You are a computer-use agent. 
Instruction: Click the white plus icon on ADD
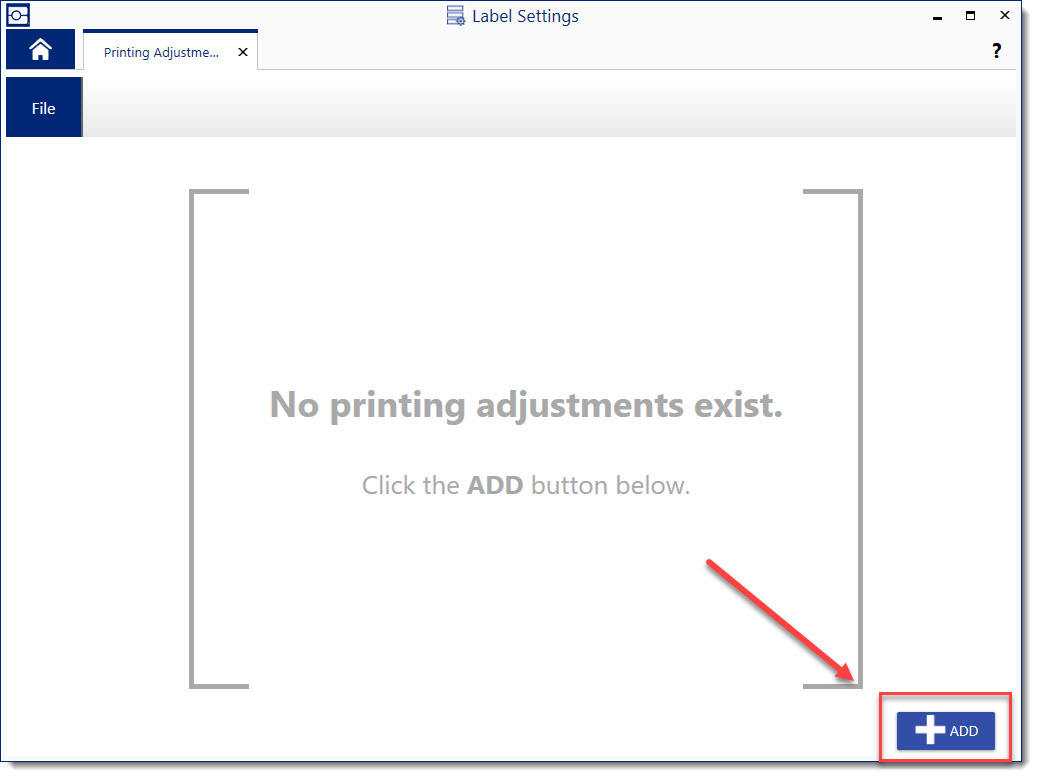click(930, 731)
